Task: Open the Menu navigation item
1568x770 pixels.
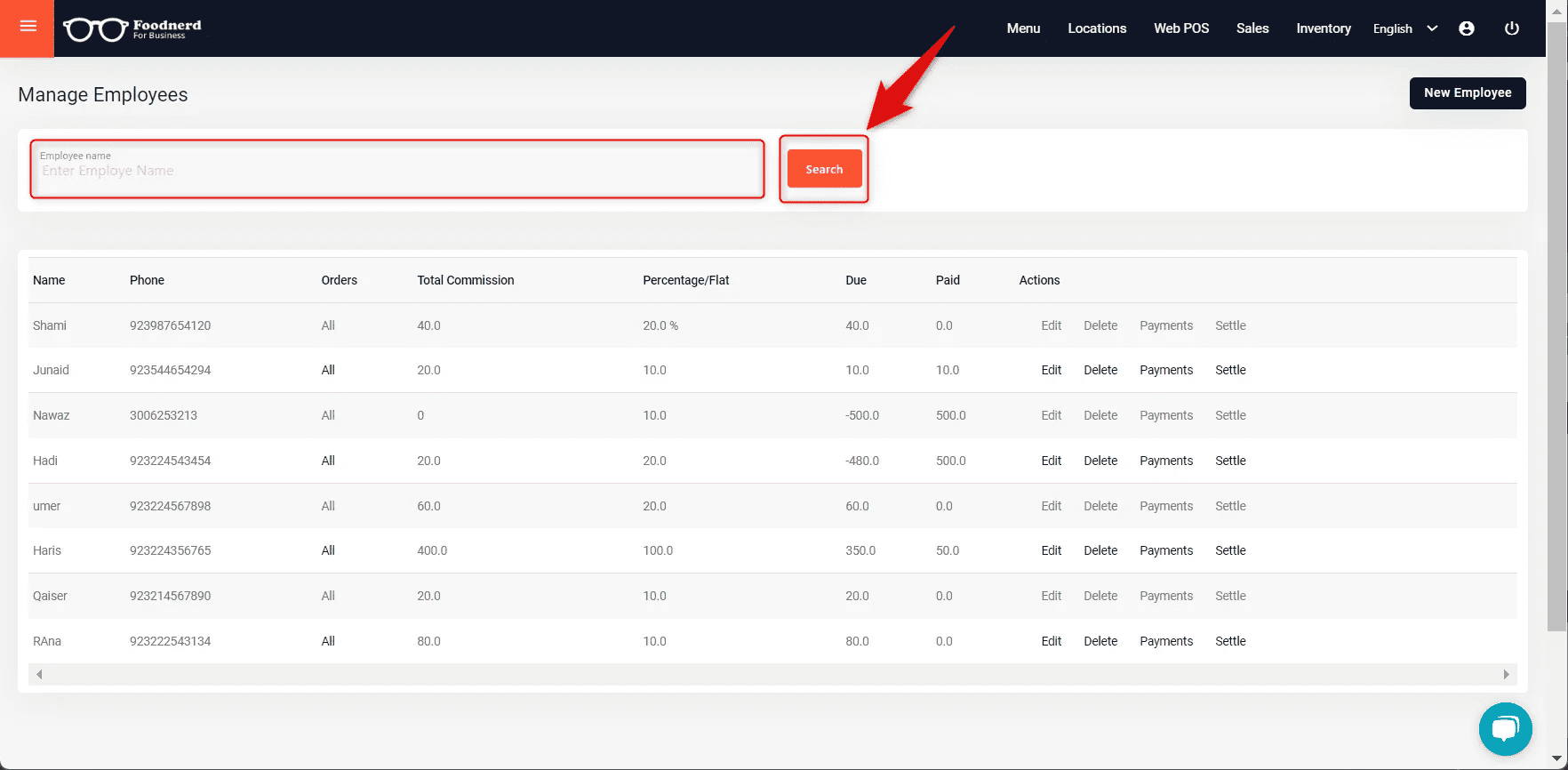Action: pyautogui.click(x=1023, y=28)
